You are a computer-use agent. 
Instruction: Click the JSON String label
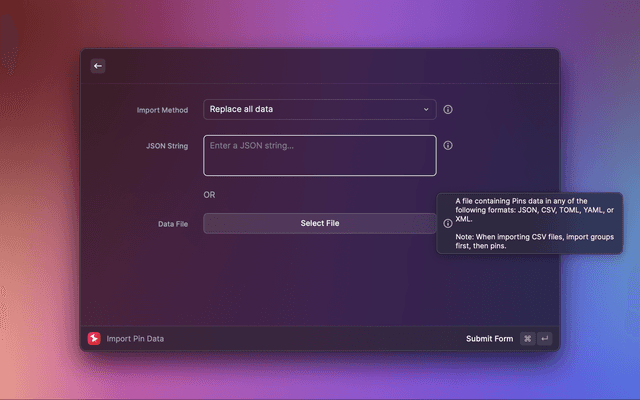[x=167, y=145]
